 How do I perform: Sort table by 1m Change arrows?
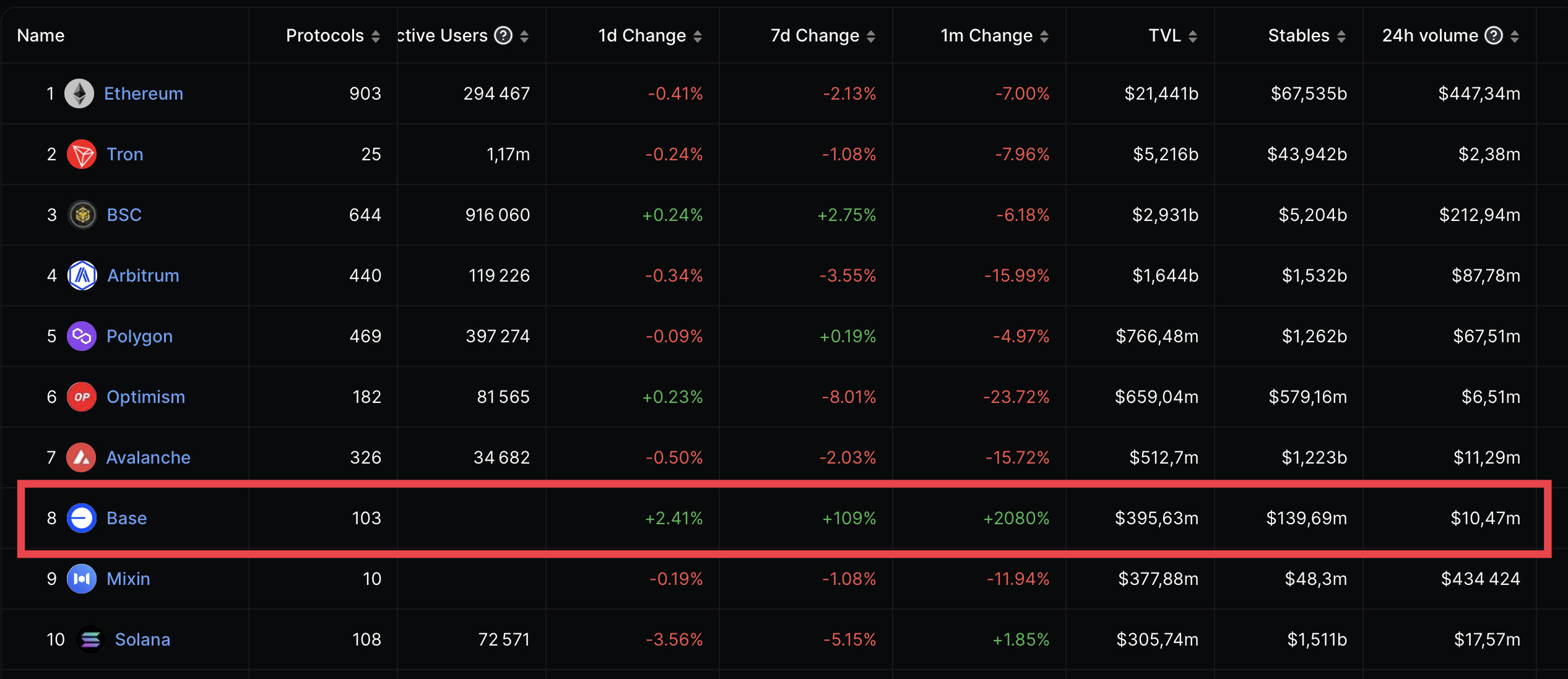(x=1044, y=37)
